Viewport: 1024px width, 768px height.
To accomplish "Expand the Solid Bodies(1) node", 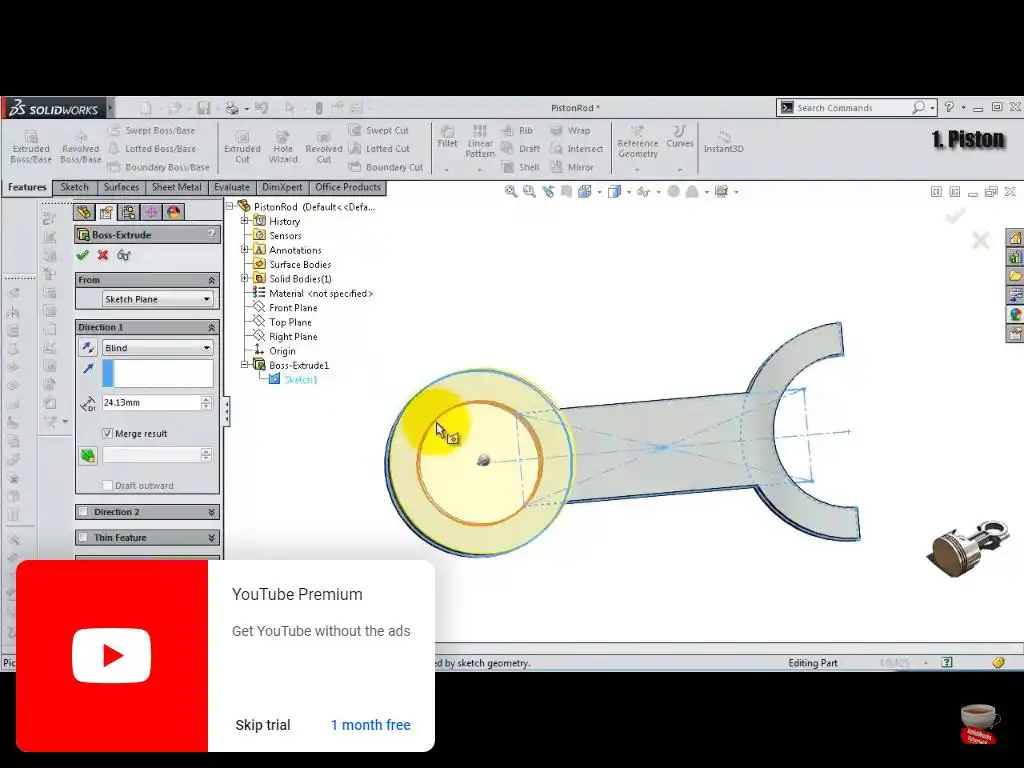I will [x=245, y=279].
